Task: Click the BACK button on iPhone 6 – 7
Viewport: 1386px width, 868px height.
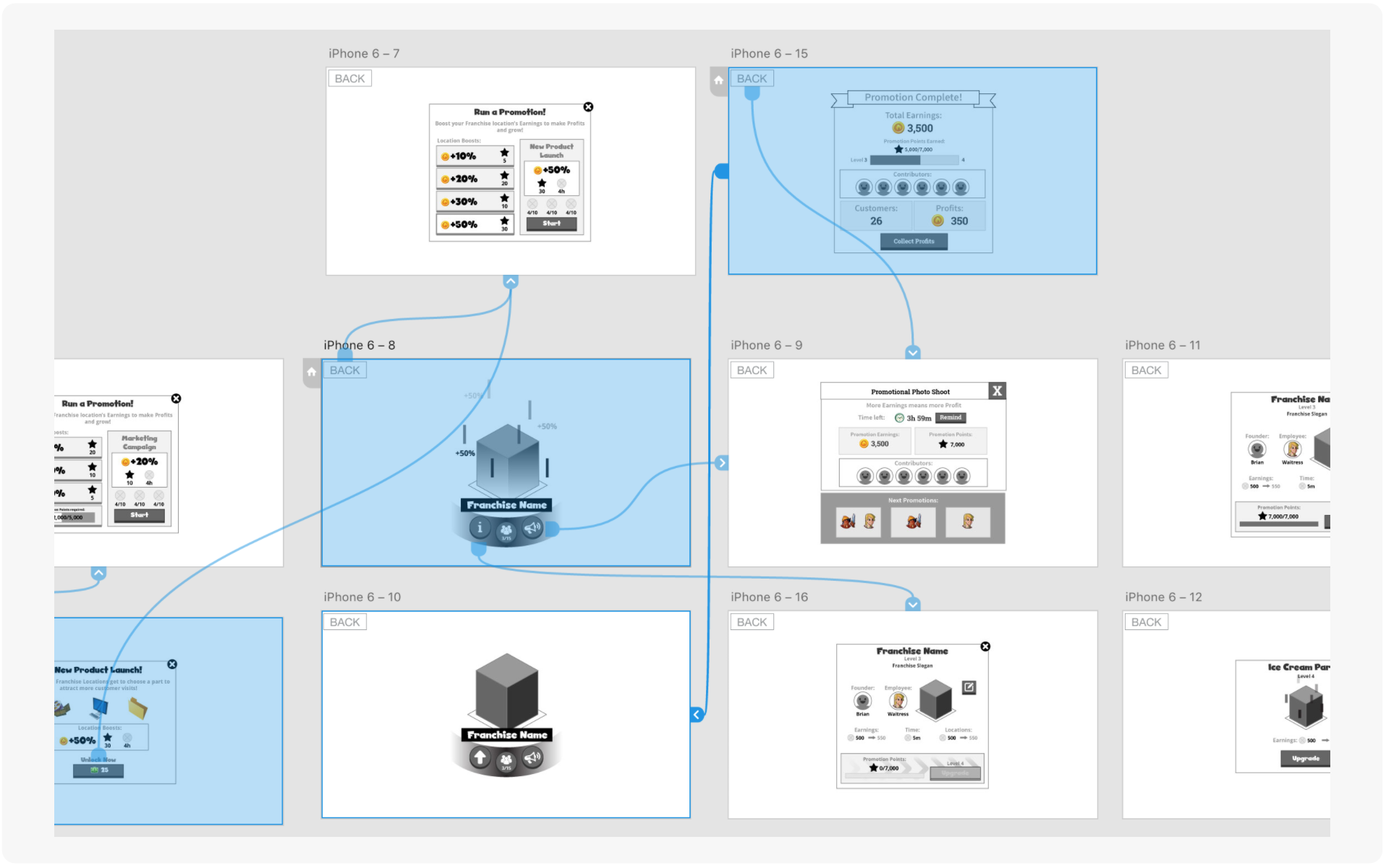Action: point(349,78)
